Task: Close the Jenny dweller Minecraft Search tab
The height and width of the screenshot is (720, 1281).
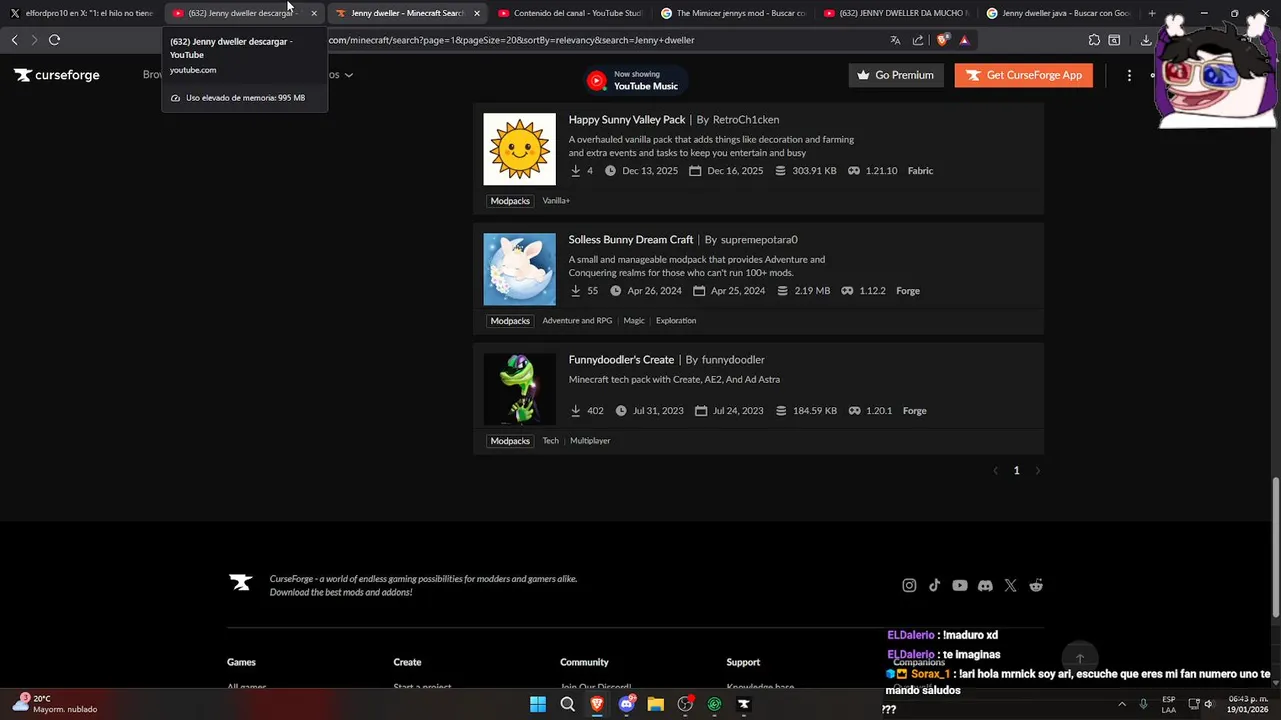Action: pos(477,13)
